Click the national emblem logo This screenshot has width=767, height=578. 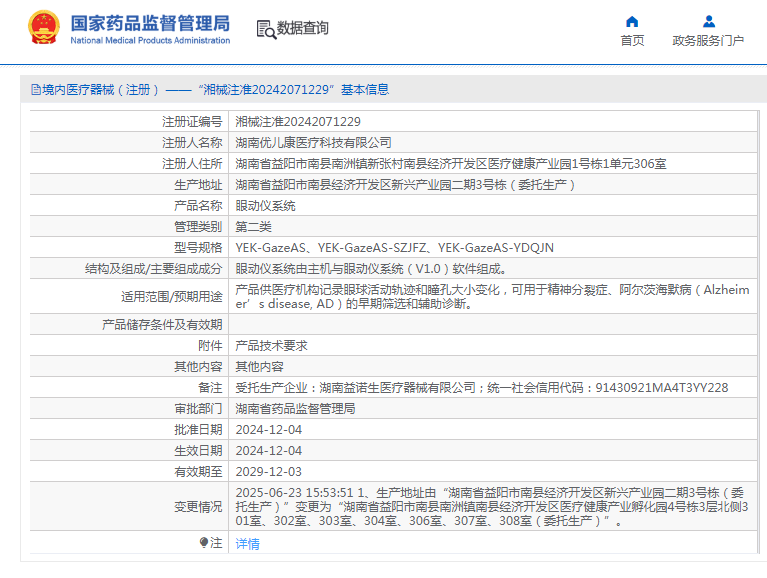tap(44, 27)
